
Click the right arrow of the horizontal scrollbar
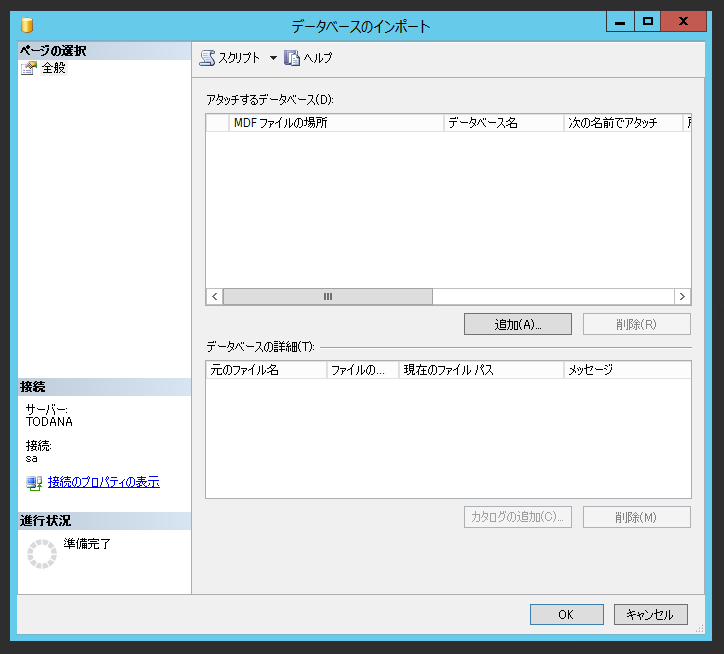point(682,297)
